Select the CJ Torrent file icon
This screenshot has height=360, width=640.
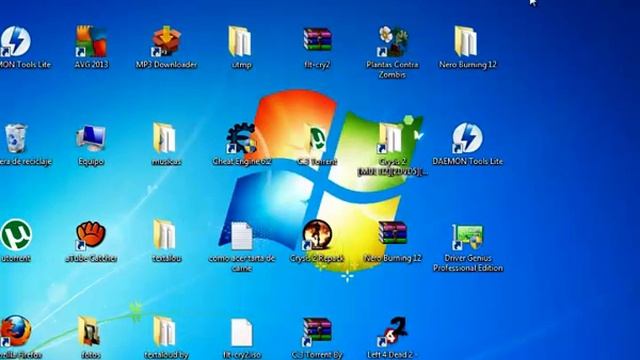point(317,139)
